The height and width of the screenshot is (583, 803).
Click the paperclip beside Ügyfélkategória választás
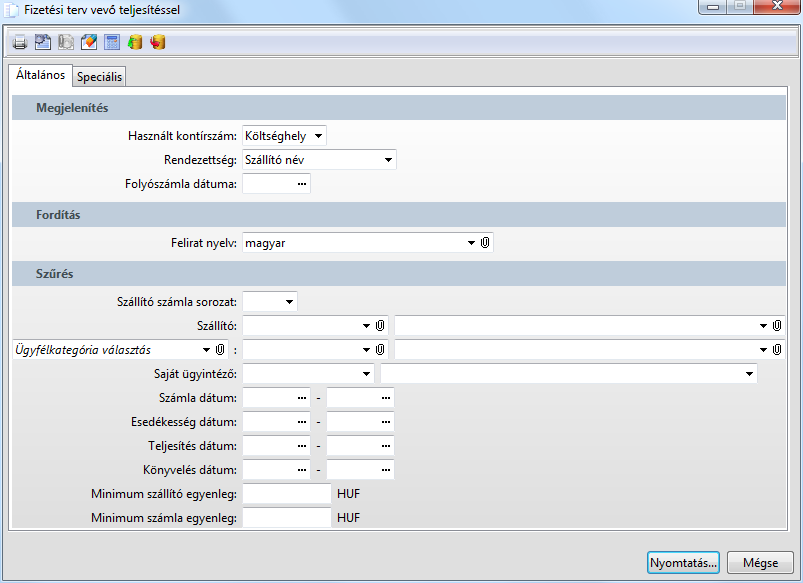220,350
